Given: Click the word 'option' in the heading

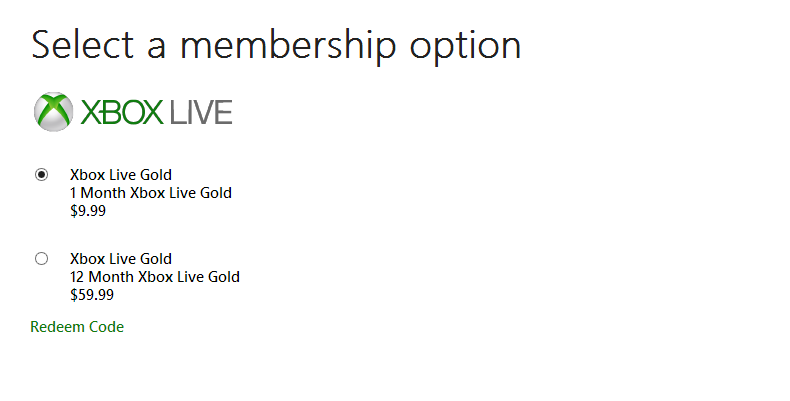Looking at the screenshot, I should coord(465,47).
